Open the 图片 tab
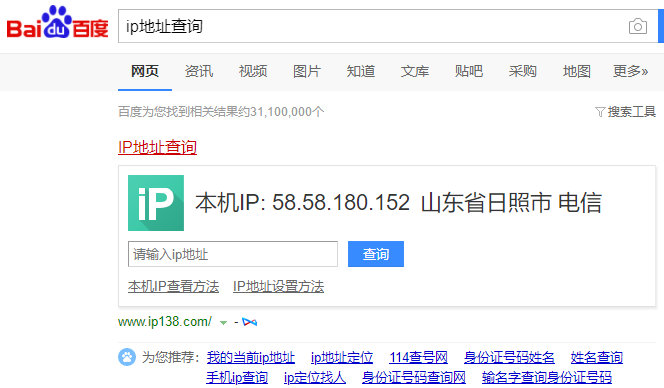The height and width of the screenshot is (388, 664). pyautogui.click(x=307, y=71)
